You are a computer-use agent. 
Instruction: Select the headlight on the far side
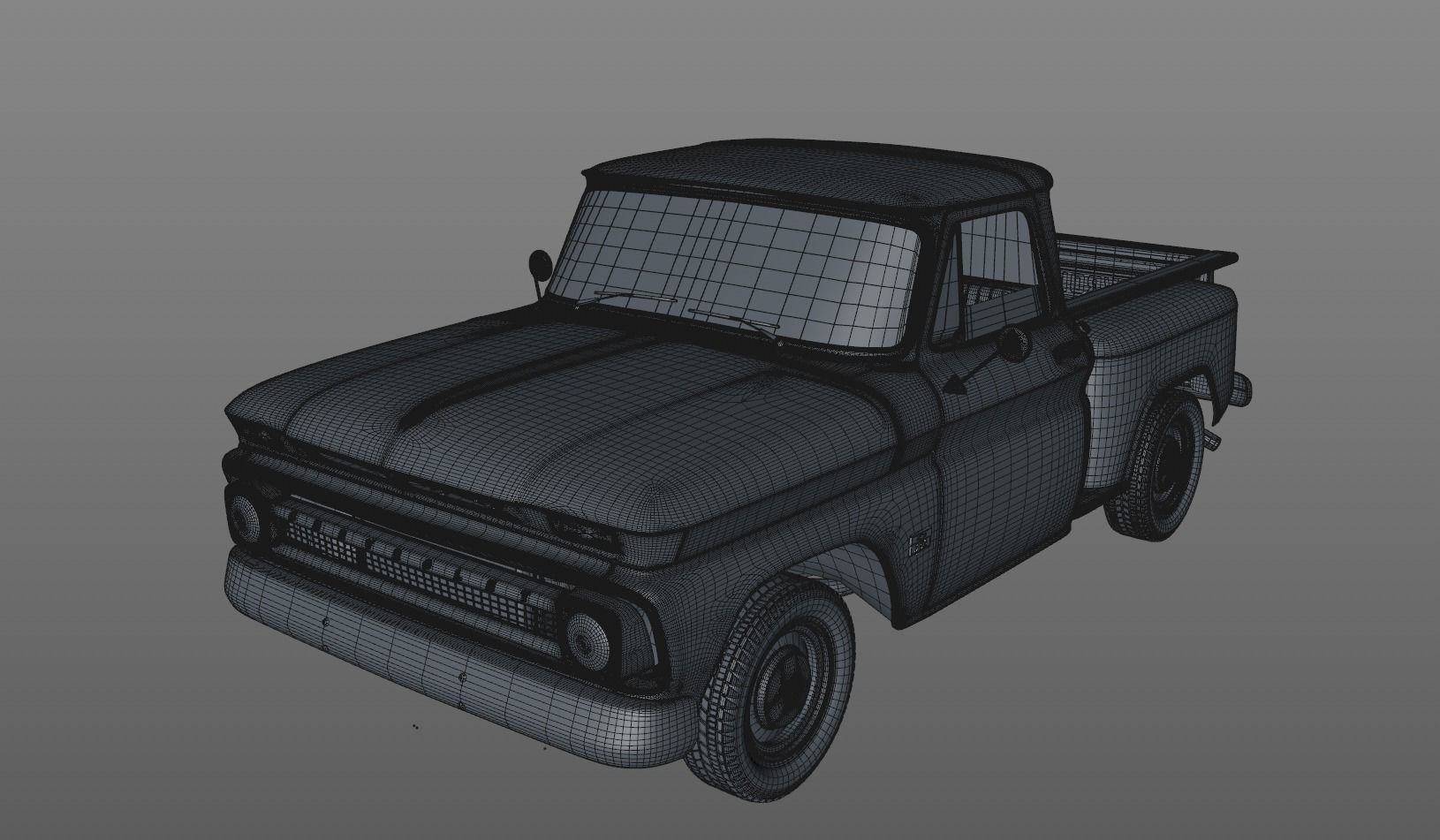click(x=244, y=520)
